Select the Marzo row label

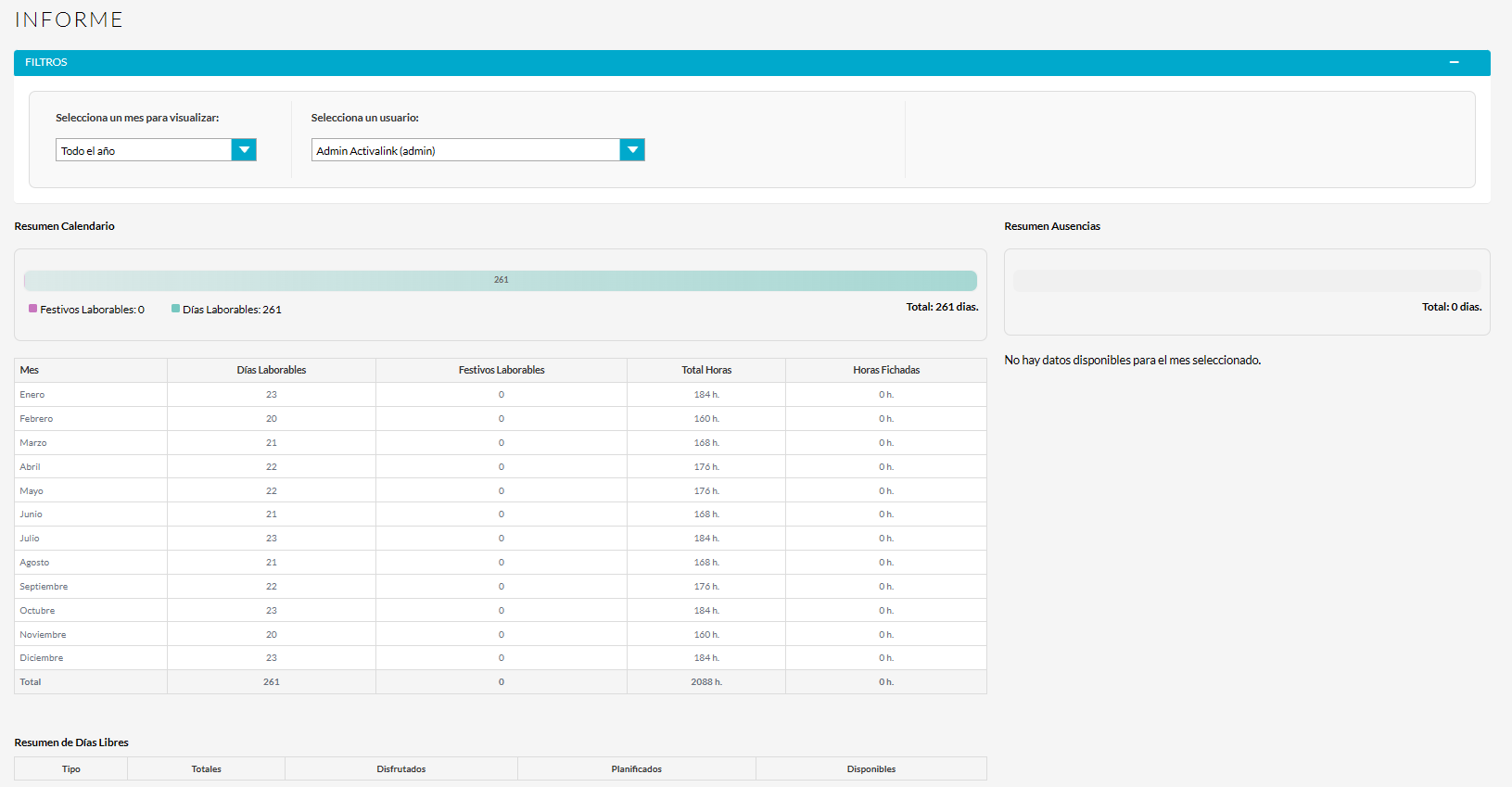33,443
